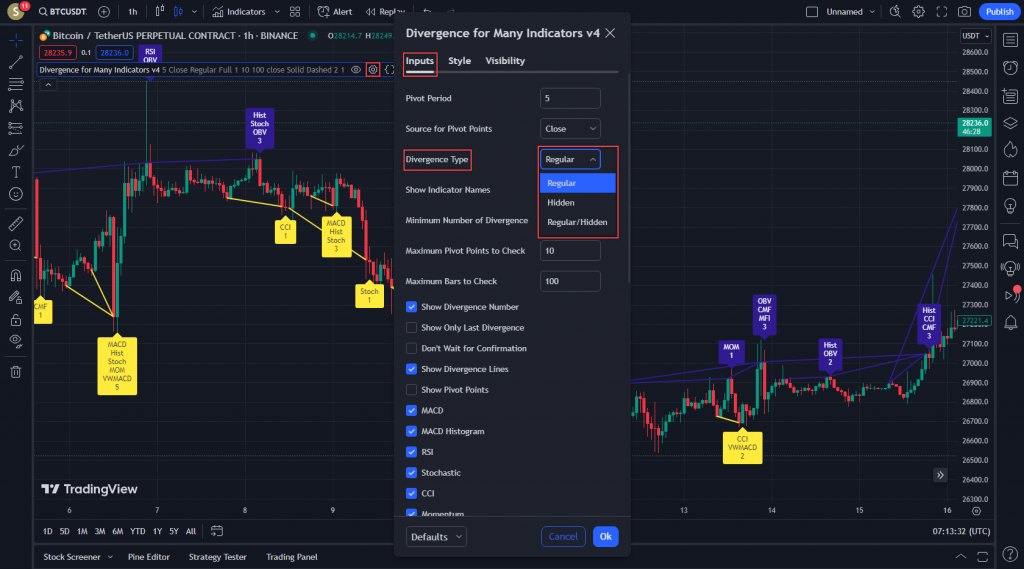Choose Regular option in list
Viewport: 1024px width, 569px height.
(x=577, y=183)
